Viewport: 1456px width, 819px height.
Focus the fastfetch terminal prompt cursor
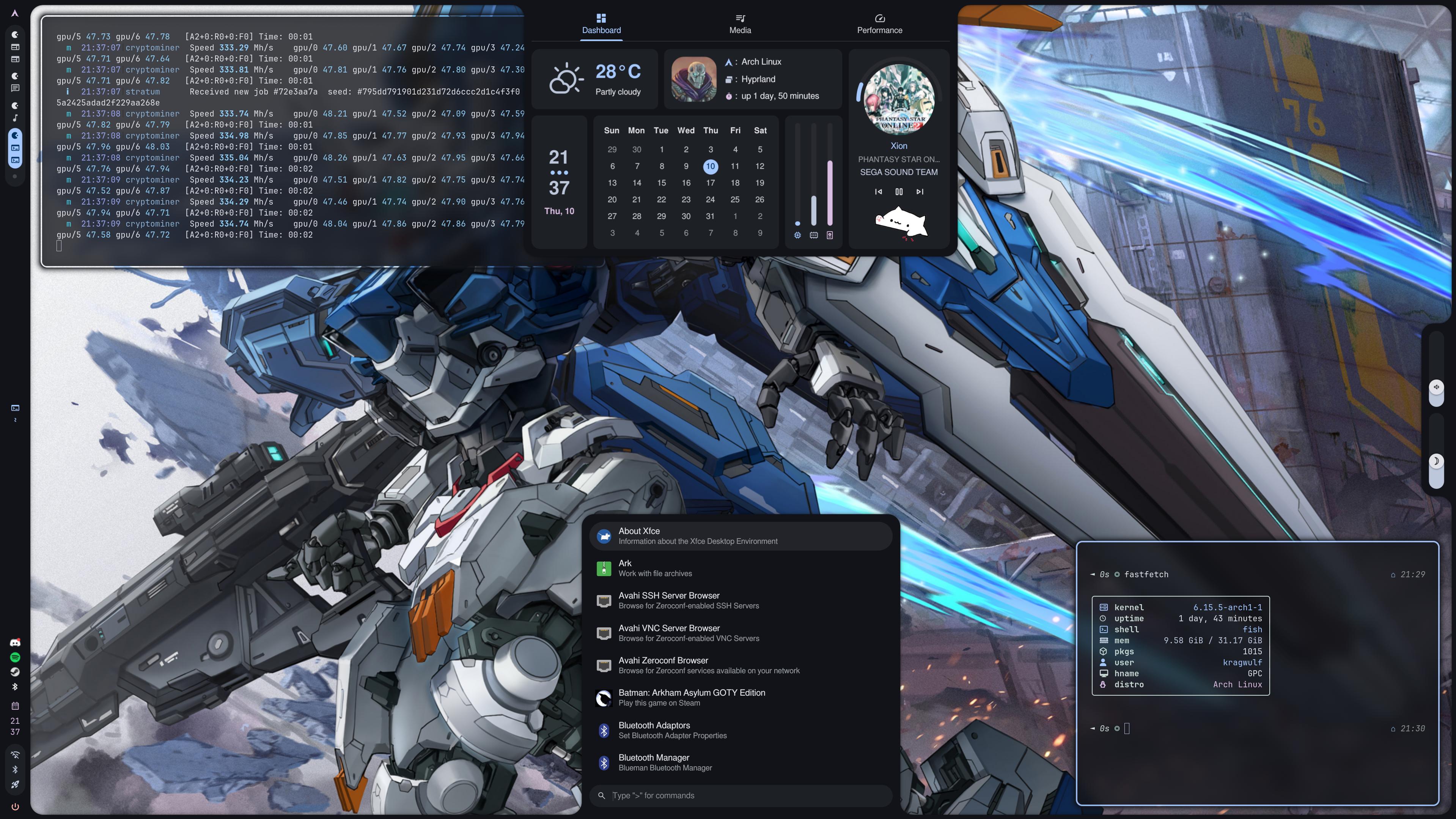1126,729
